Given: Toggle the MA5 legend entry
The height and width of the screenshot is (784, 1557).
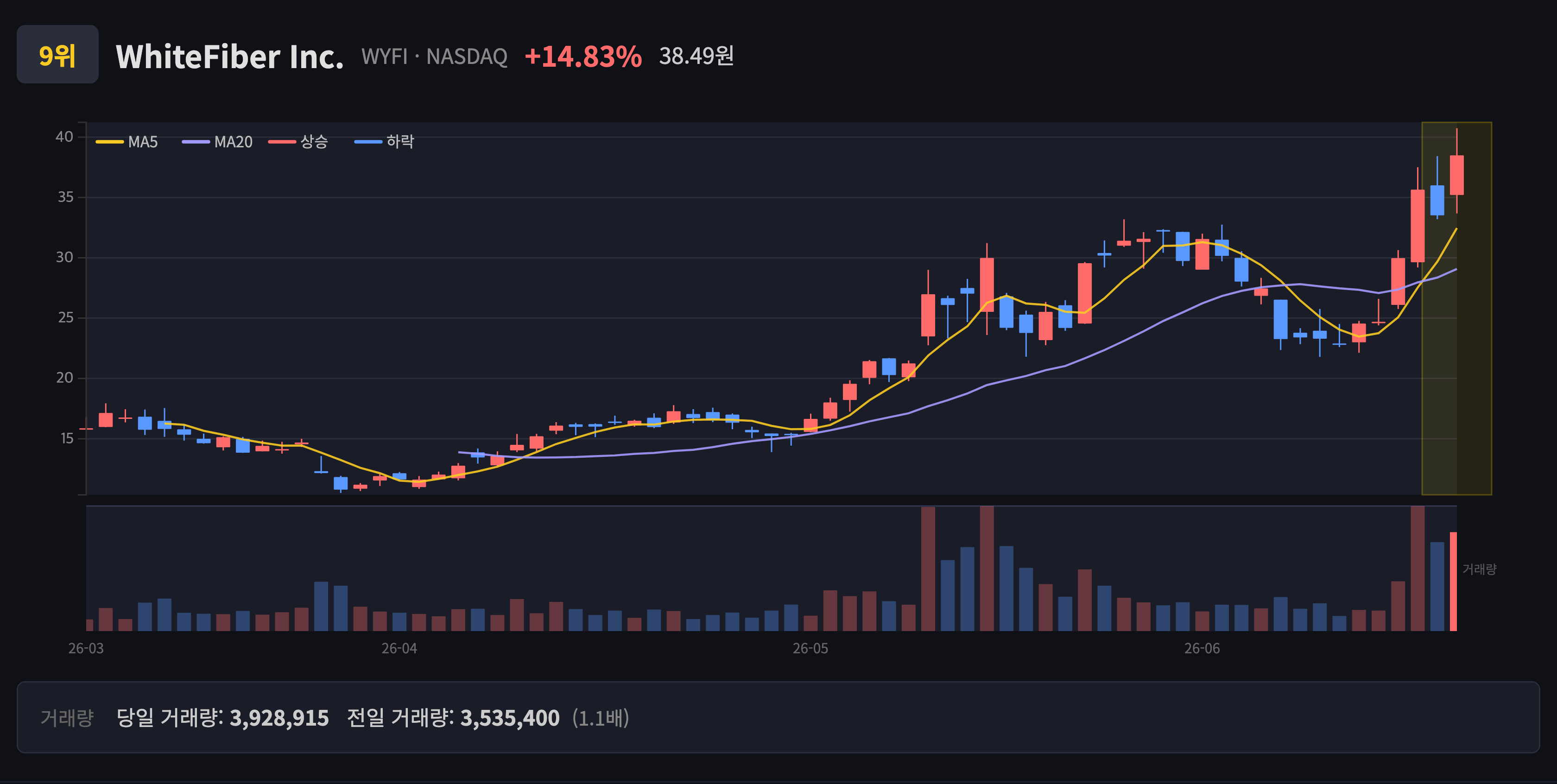Looking at the screenshot, I should 127,142.
